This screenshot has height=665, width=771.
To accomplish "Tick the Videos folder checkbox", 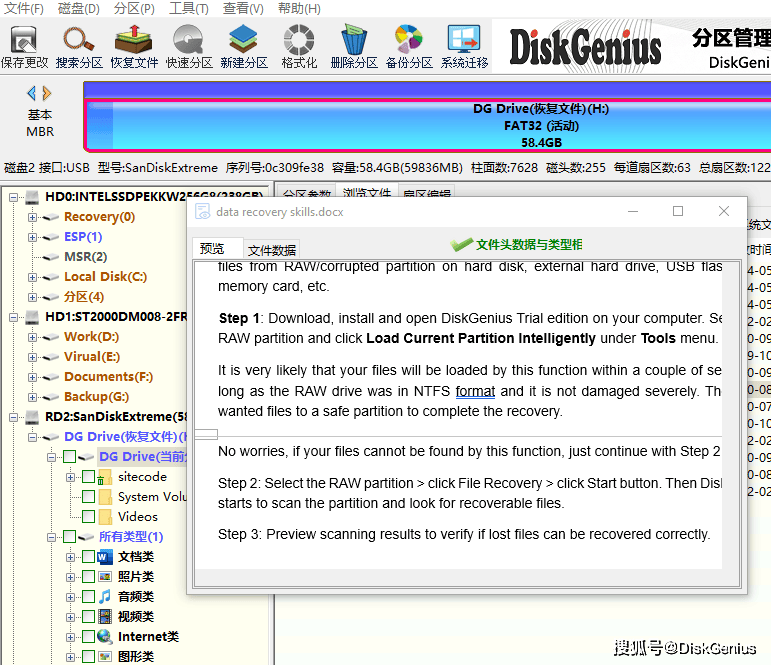I will (89, 517).
